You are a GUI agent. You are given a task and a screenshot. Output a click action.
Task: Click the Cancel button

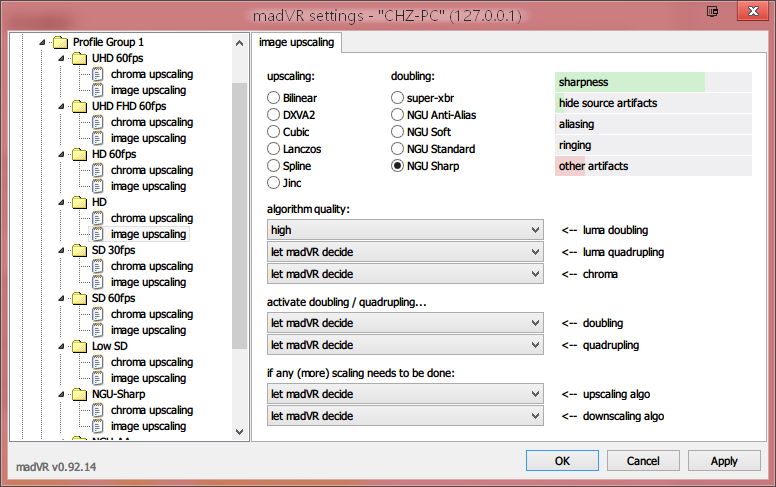coord(643,461)
